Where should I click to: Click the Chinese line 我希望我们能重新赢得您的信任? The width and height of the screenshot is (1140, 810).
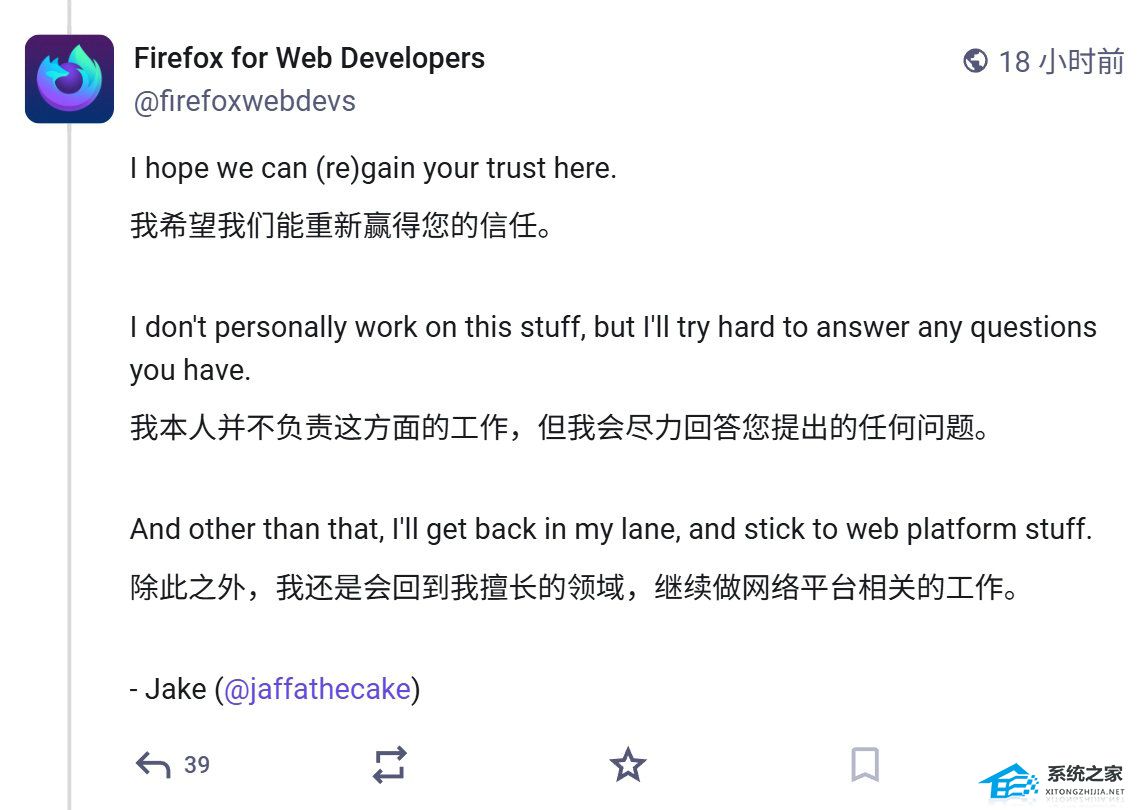[x=341, y=226]
